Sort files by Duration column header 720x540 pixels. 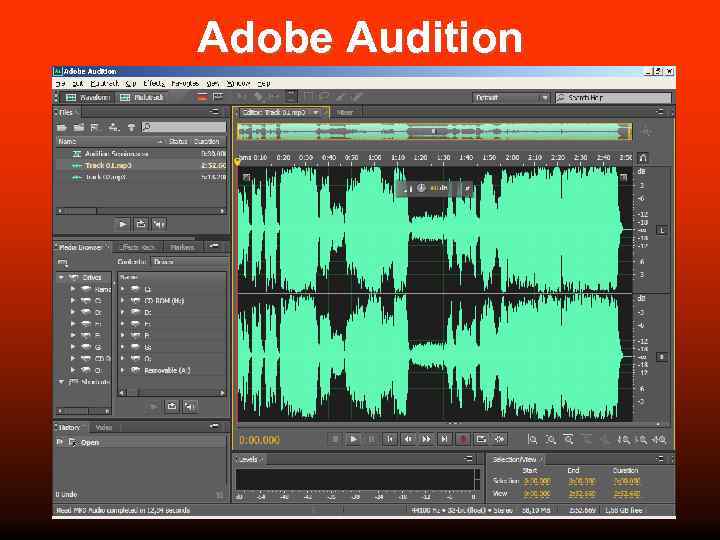(207, 141)
